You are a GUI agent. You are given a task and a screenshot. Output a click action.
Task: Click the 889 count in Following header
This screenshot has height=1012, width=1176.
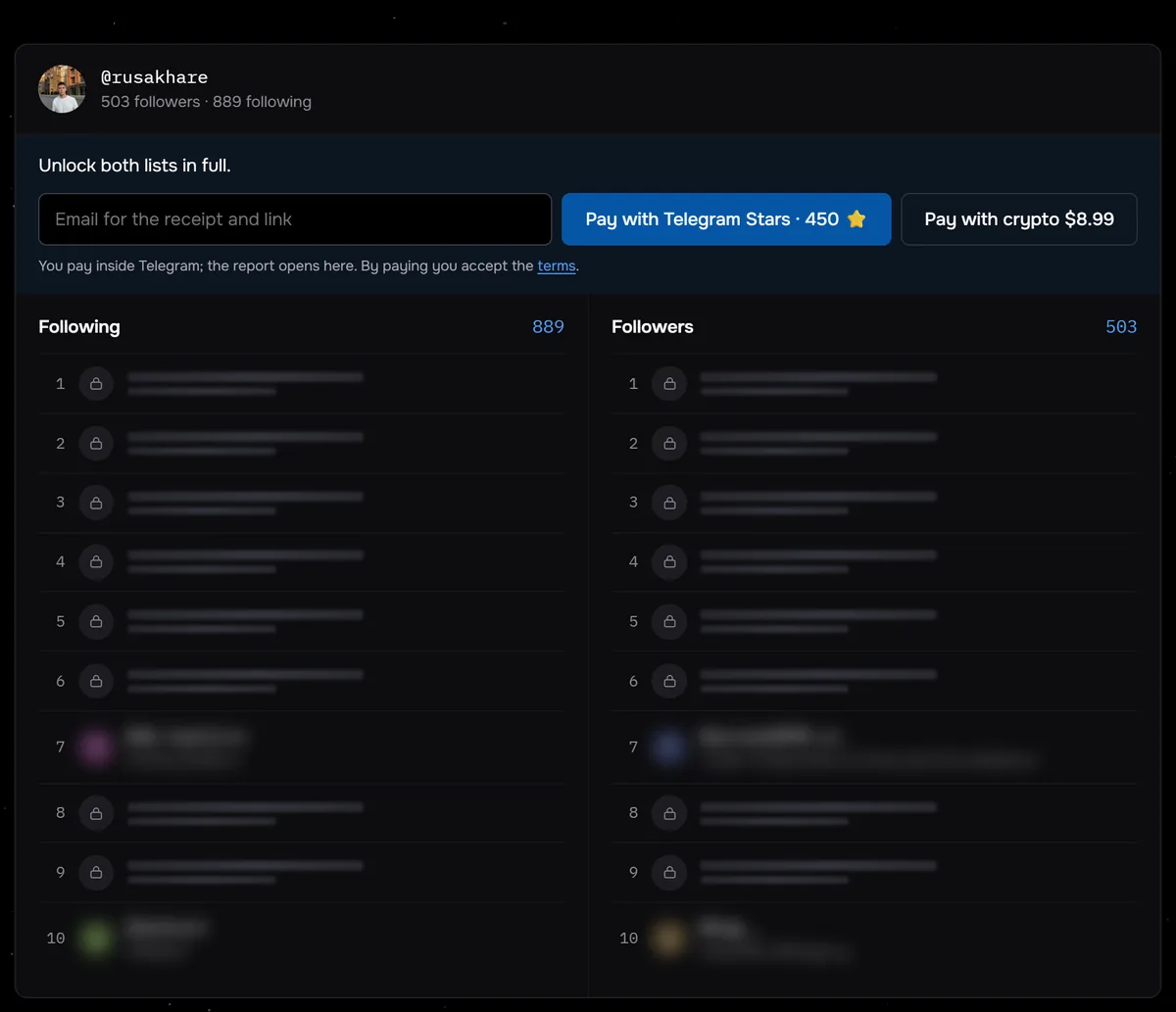[548, 327]
